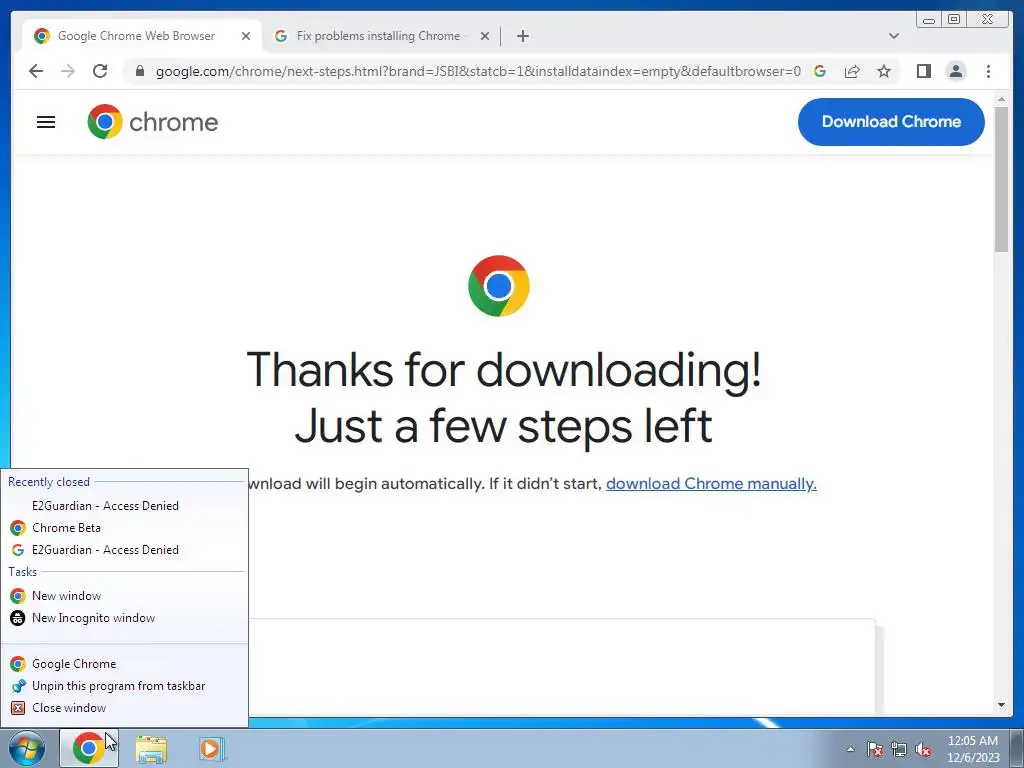
Task: Go back with the browser back arrow
Action: click(x=36, y=71)
